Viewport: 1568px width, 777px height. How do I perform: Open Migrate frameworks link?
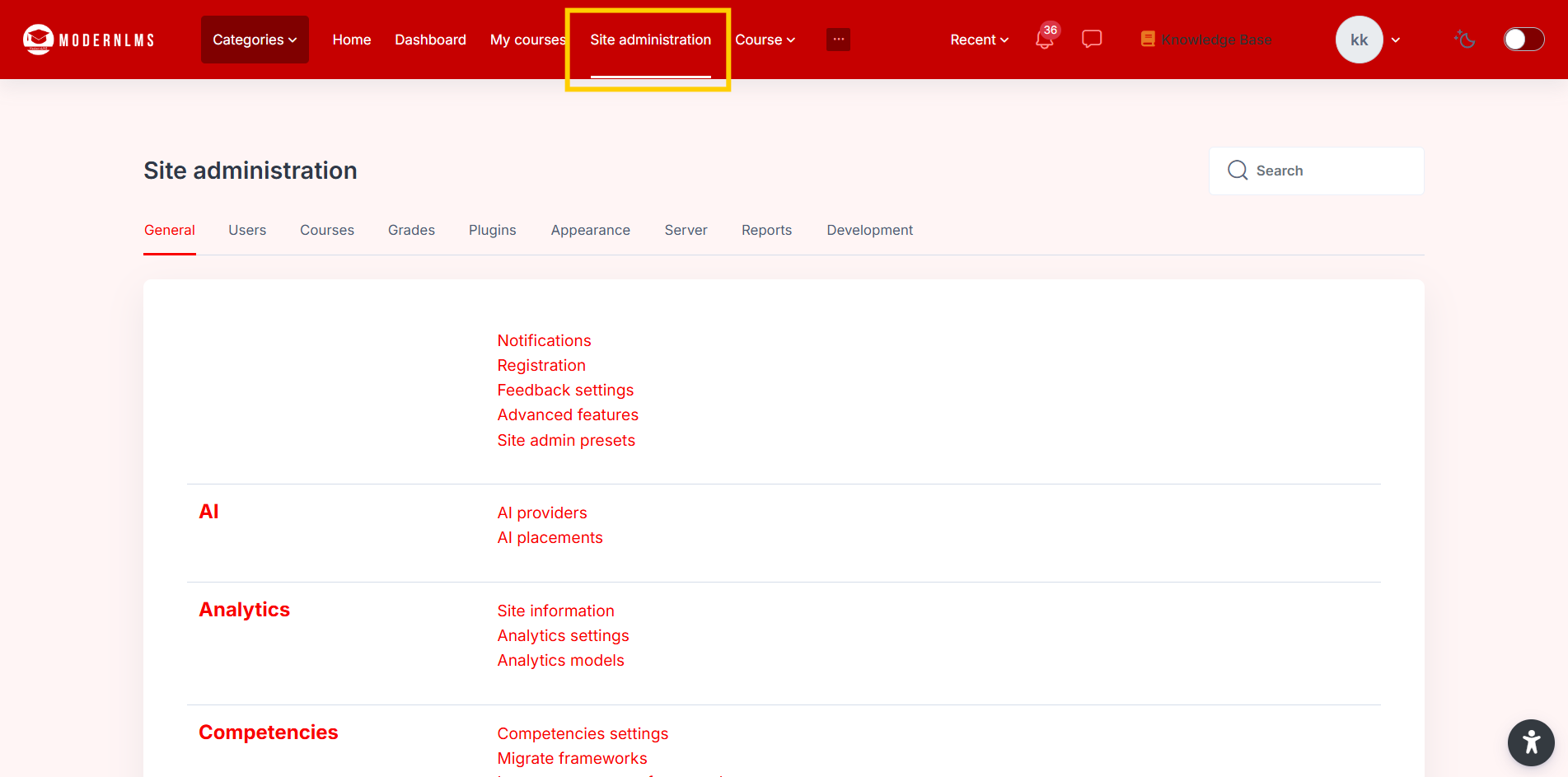coord(572,758)
